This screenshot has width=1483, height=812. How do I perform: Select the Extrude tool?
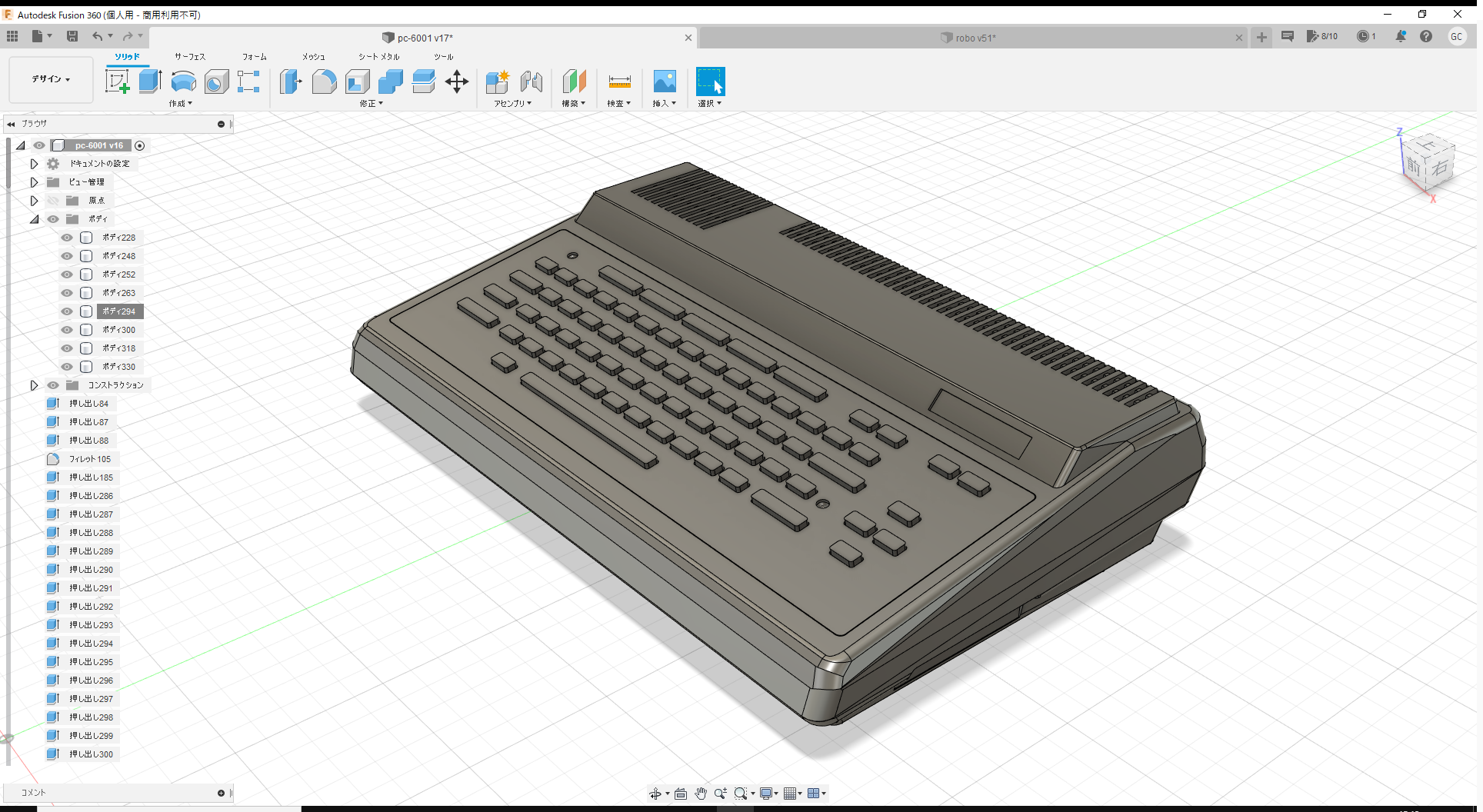[x=148, y=81]
